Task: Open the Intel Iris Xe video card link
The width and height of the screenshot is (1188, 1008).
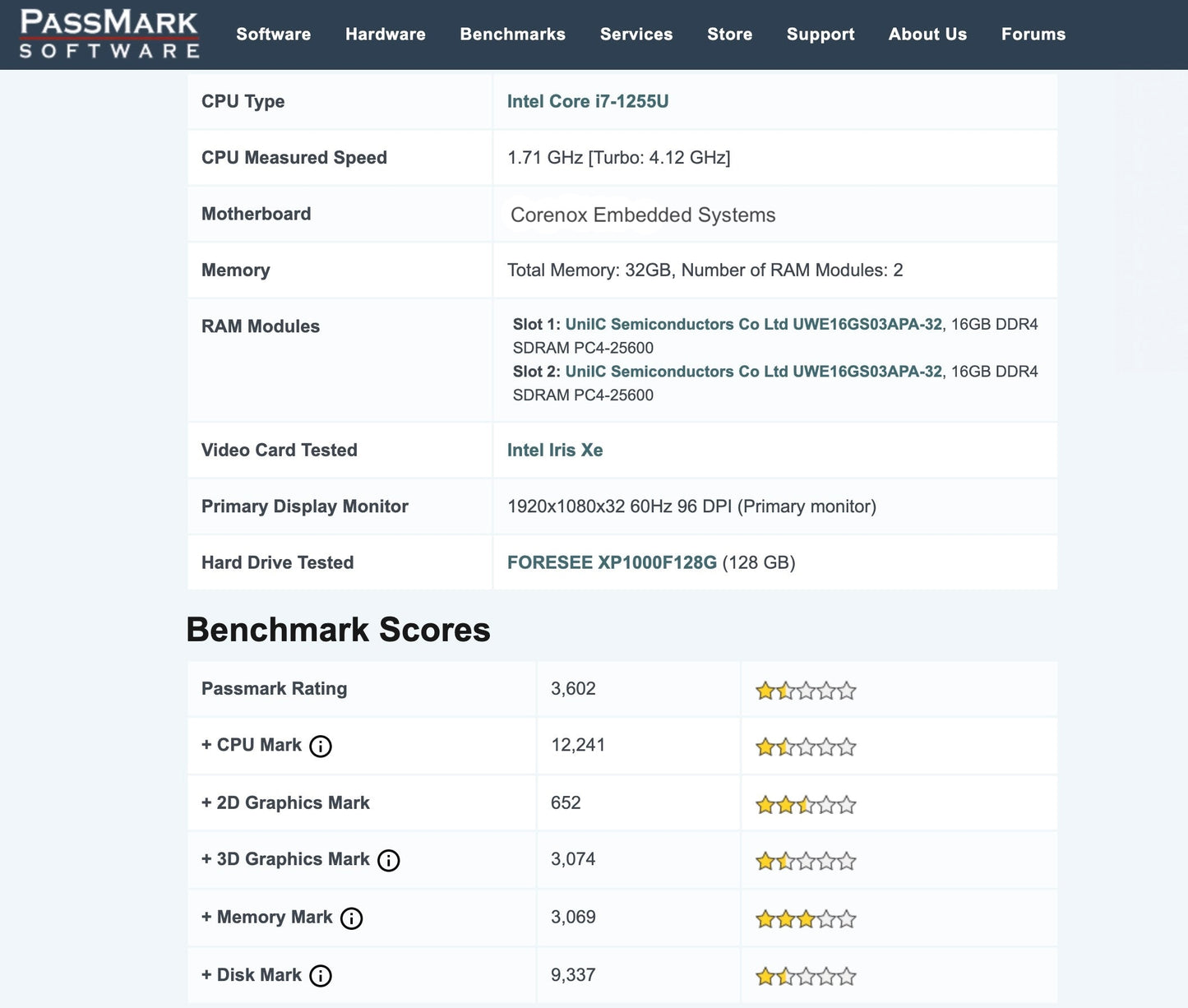Action: point(555,450)
